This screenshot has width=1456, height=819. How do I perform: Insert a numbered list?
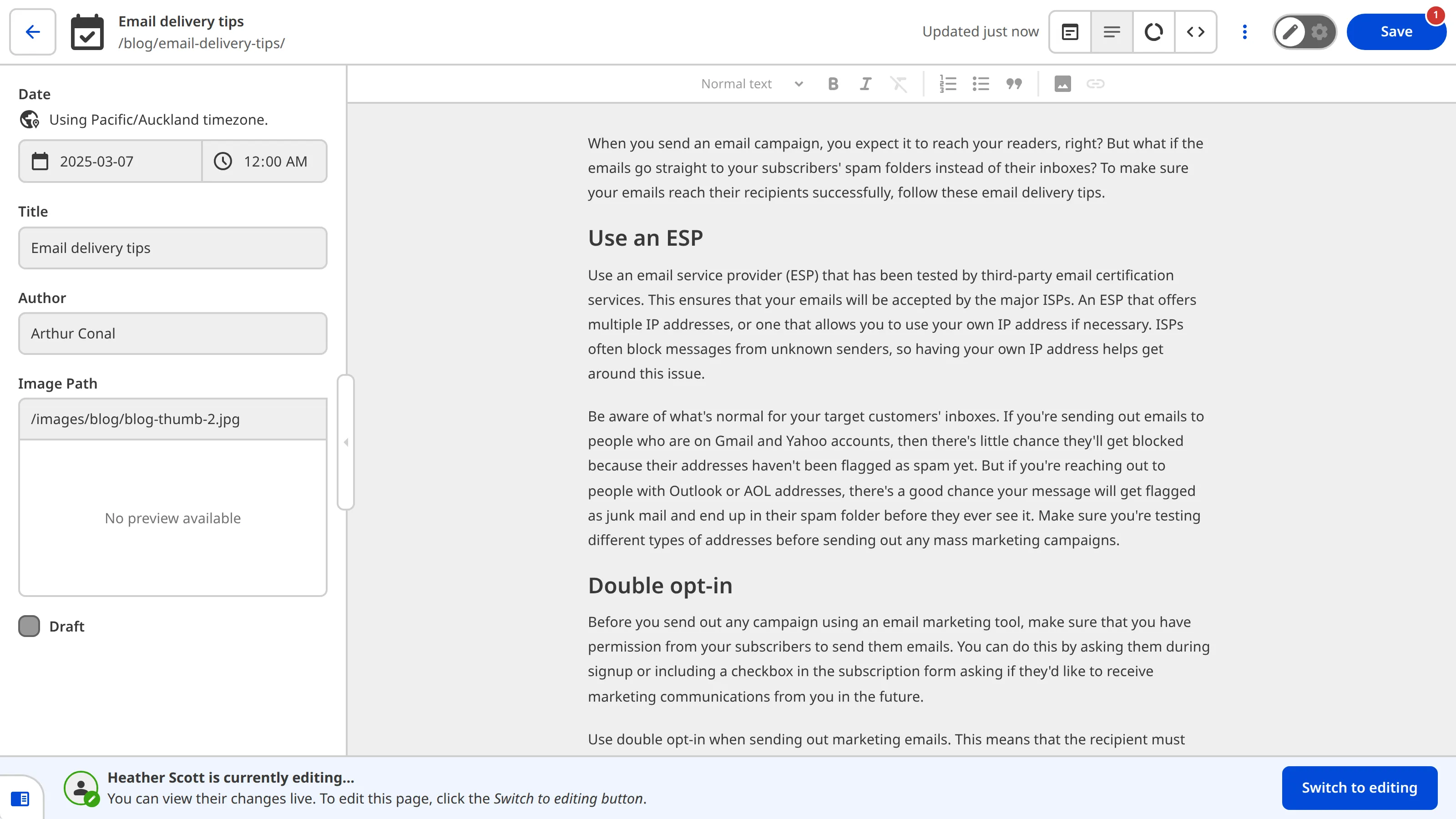pyautogui.click(x=947, y=83)
